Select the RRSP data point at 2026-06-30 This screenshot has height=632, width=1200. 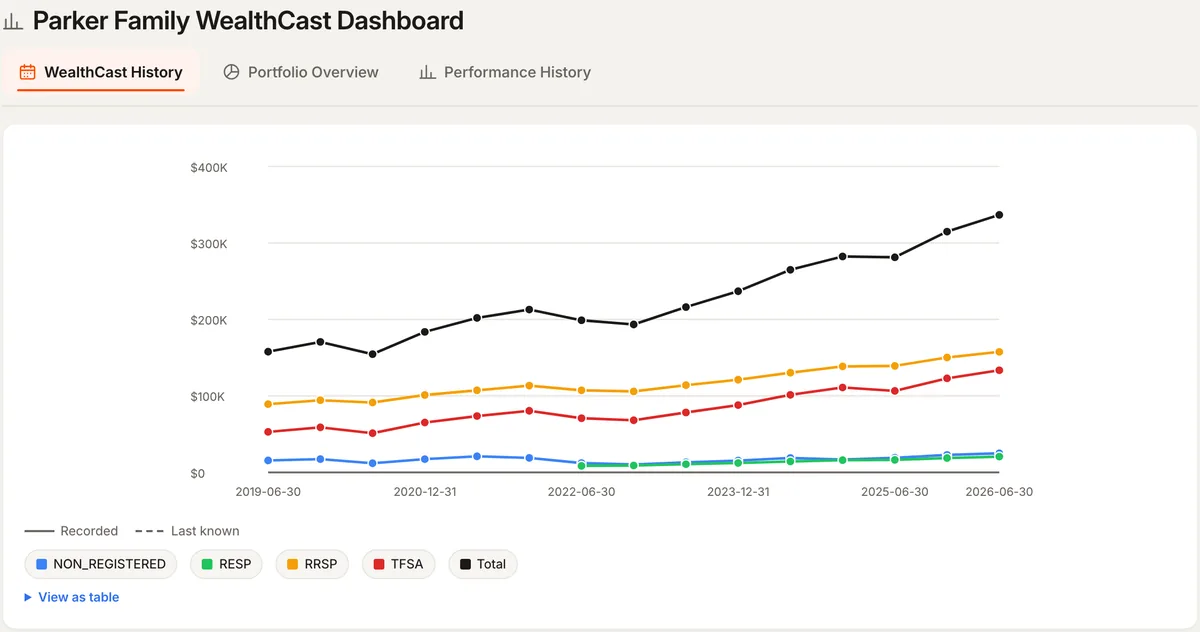999,352
